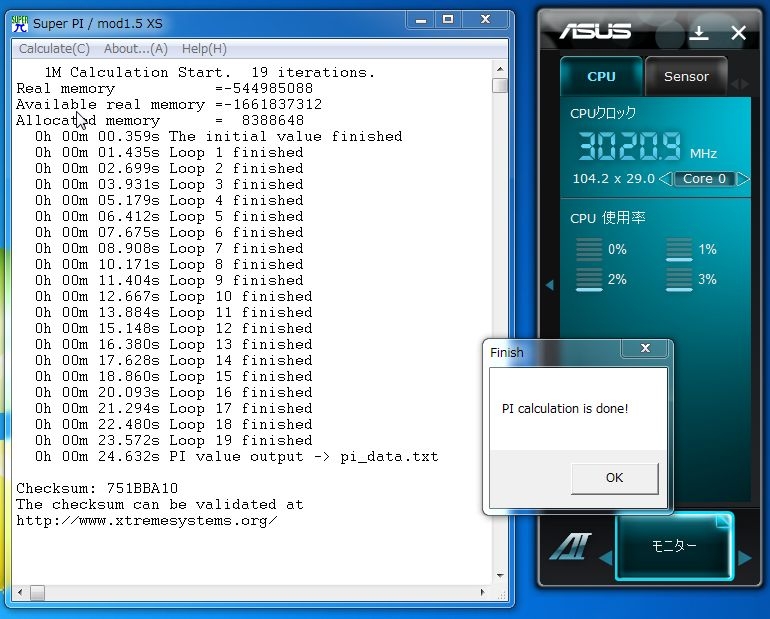Click the tab scroll arrows right of Sensor

(739, 84)
